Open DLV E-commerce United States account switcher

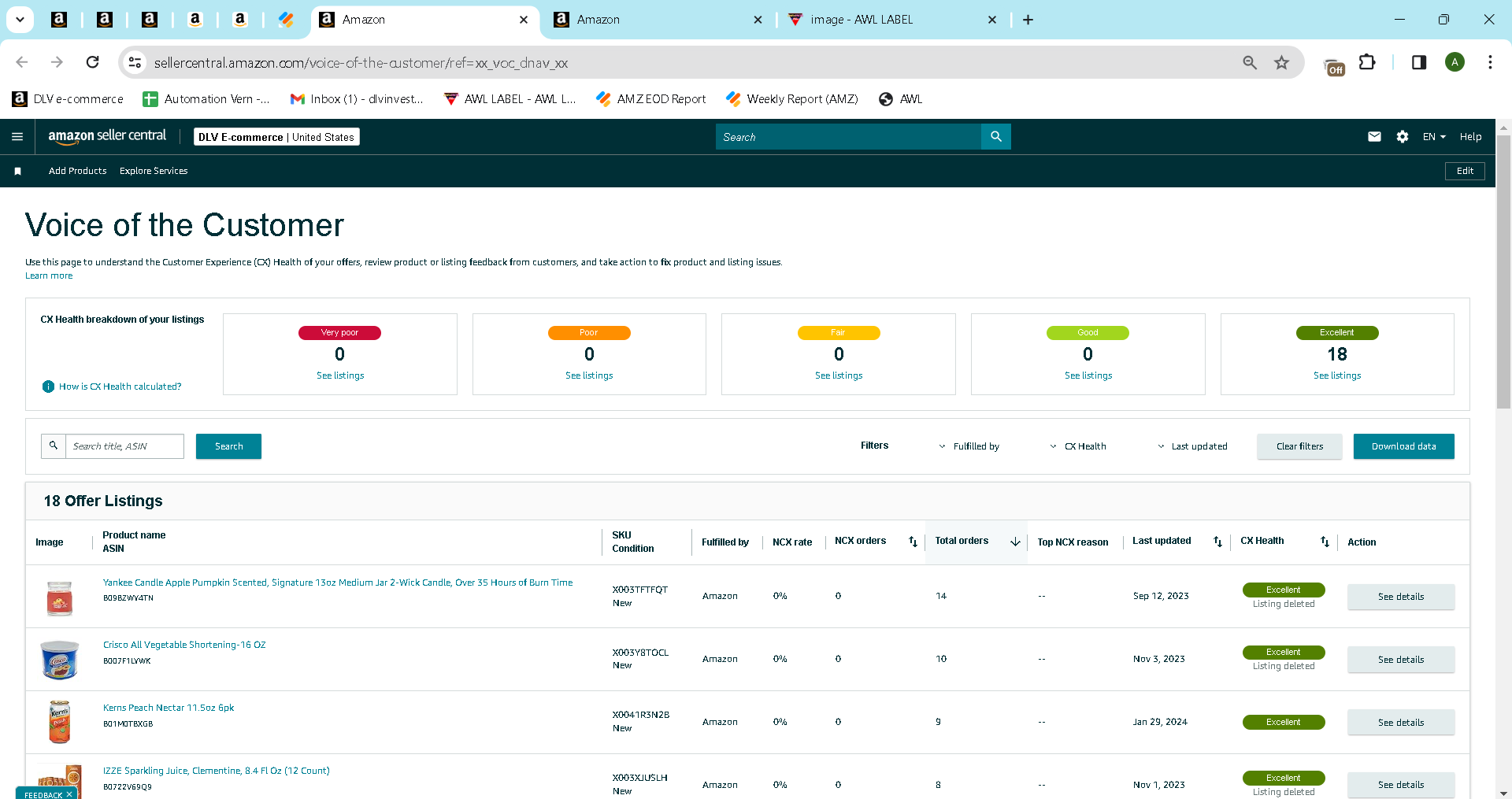(276, 137)
